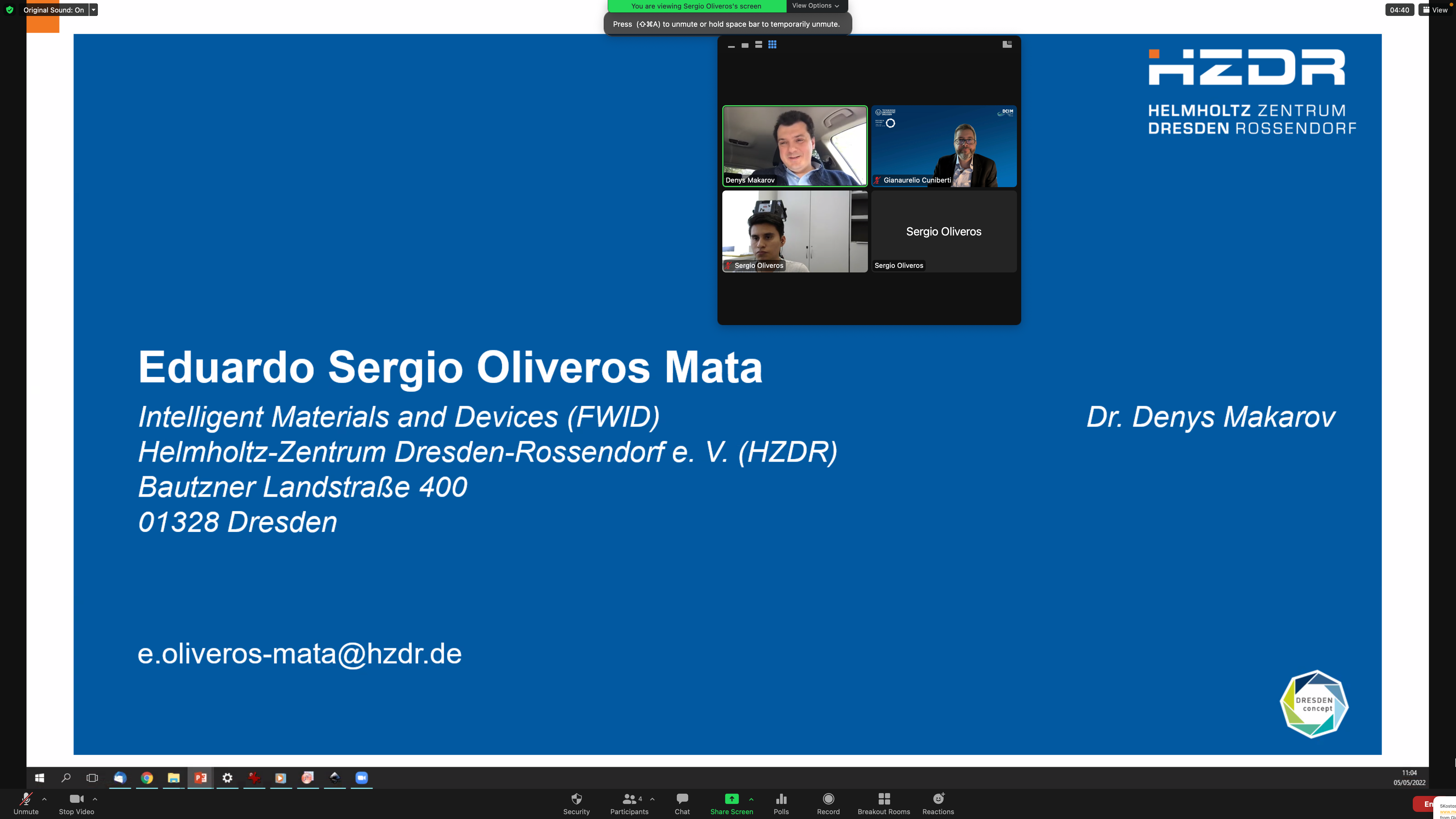1456x819 pixels.
Task: Open Thunderbird icon in shared taskbar
Action: coord(120,778)
